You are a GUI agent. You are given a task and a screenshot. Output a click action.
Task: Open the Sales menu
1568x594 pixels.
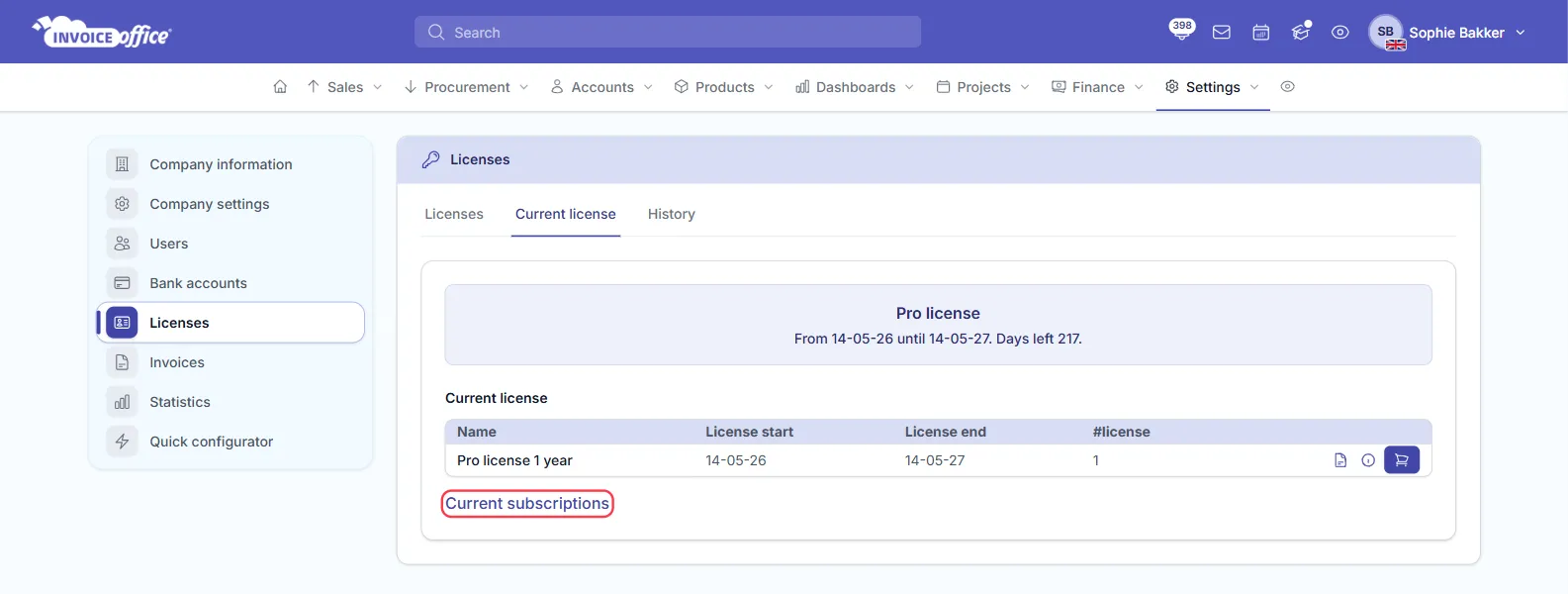click(344, 87)
